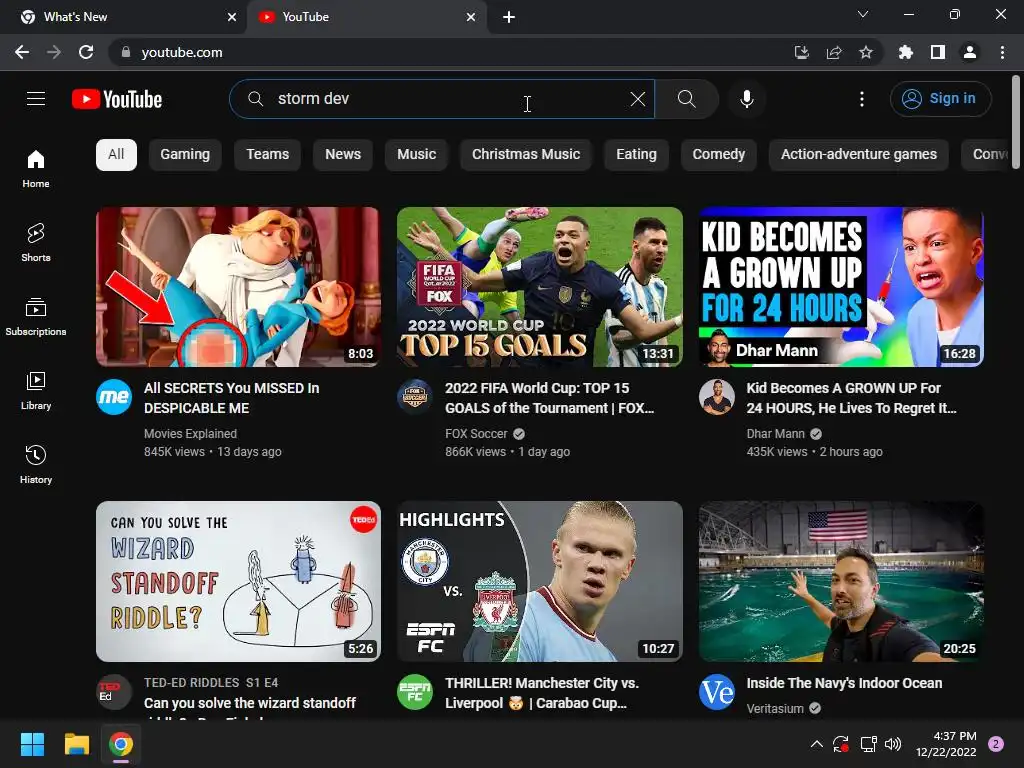
Task: Click the '2022 FIFA World Cup: TOP 15' video title
Action: [x=549, y=398]
